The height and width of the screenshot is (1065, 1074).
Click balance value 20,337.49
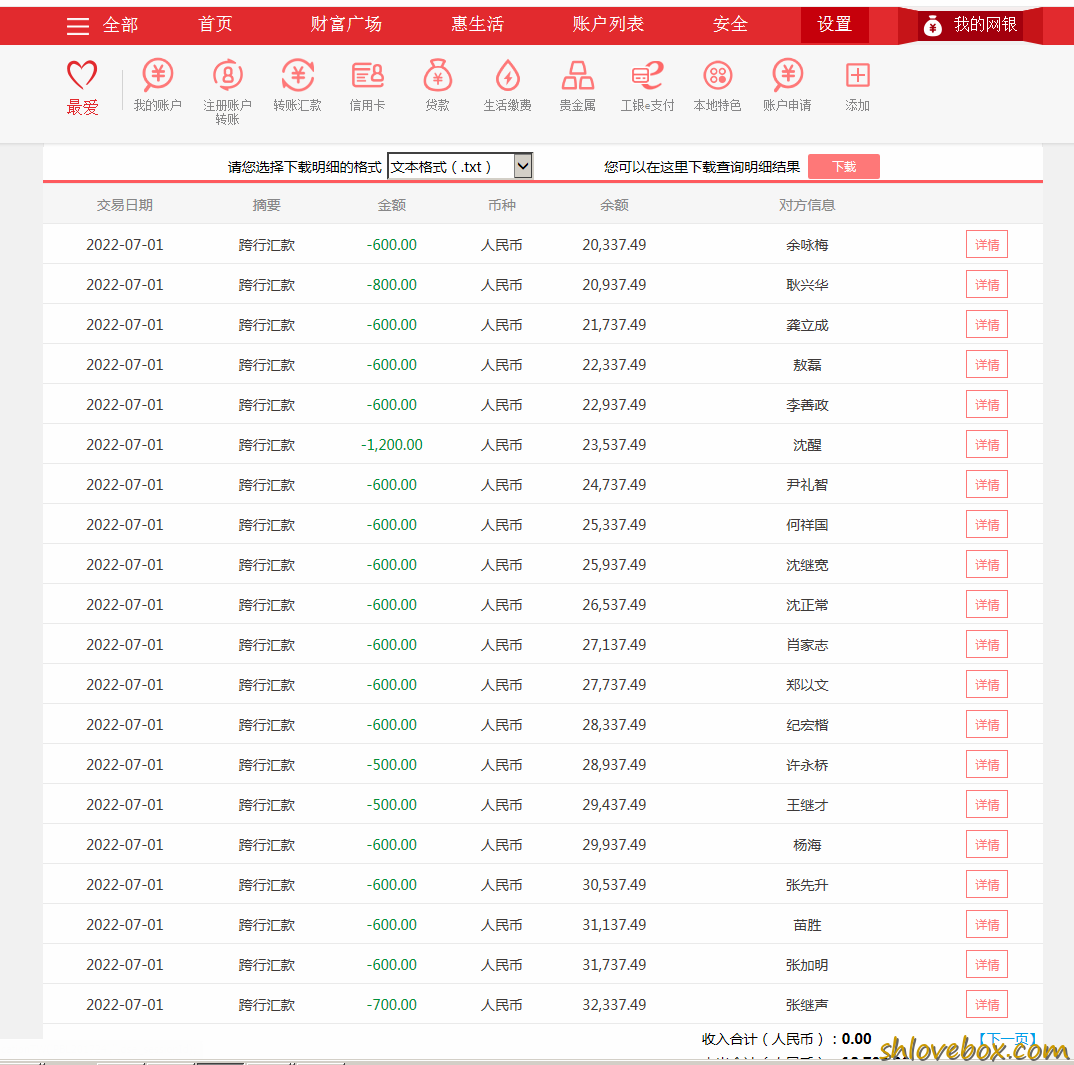614,245
